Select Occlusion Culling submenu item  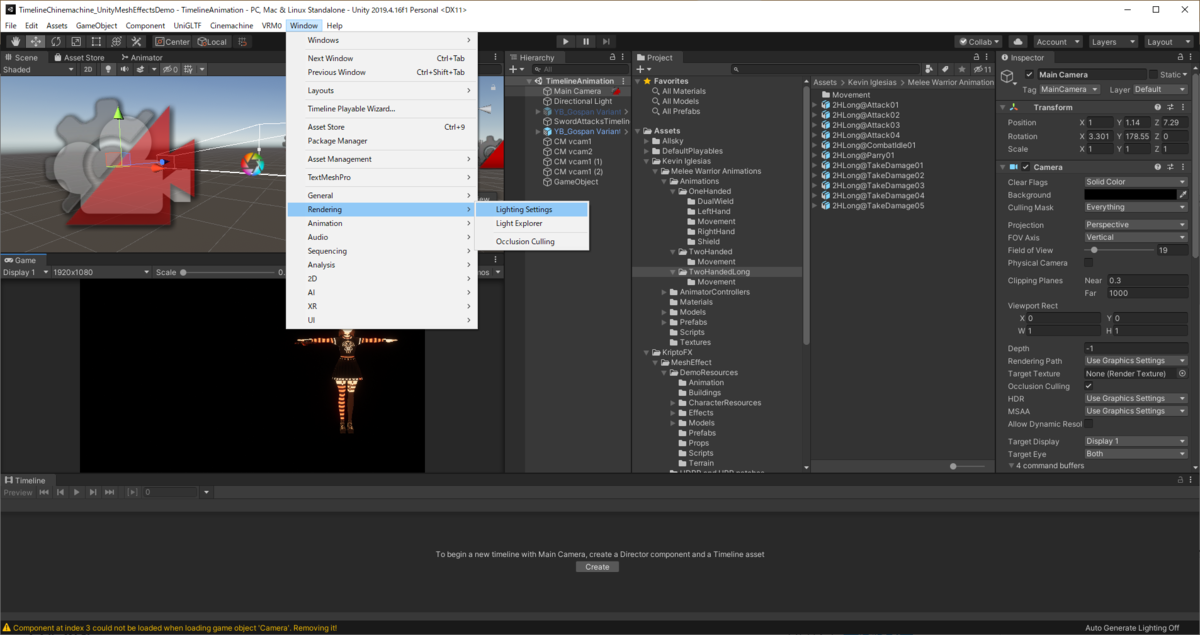[531, 242]
